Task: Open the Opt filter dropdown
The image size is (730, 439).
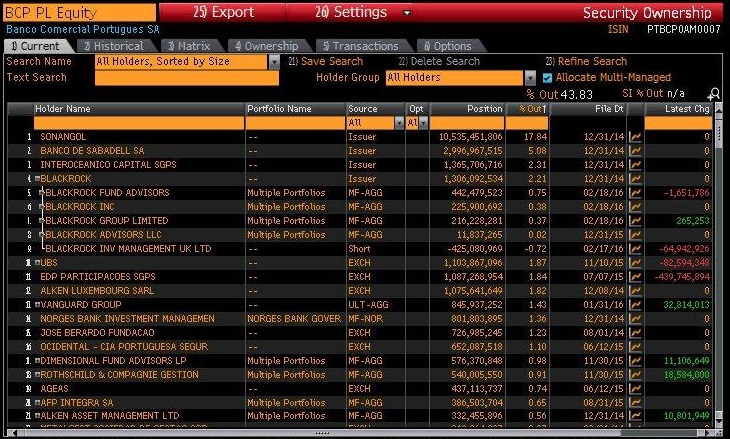Action: click(x=423, y=123)
